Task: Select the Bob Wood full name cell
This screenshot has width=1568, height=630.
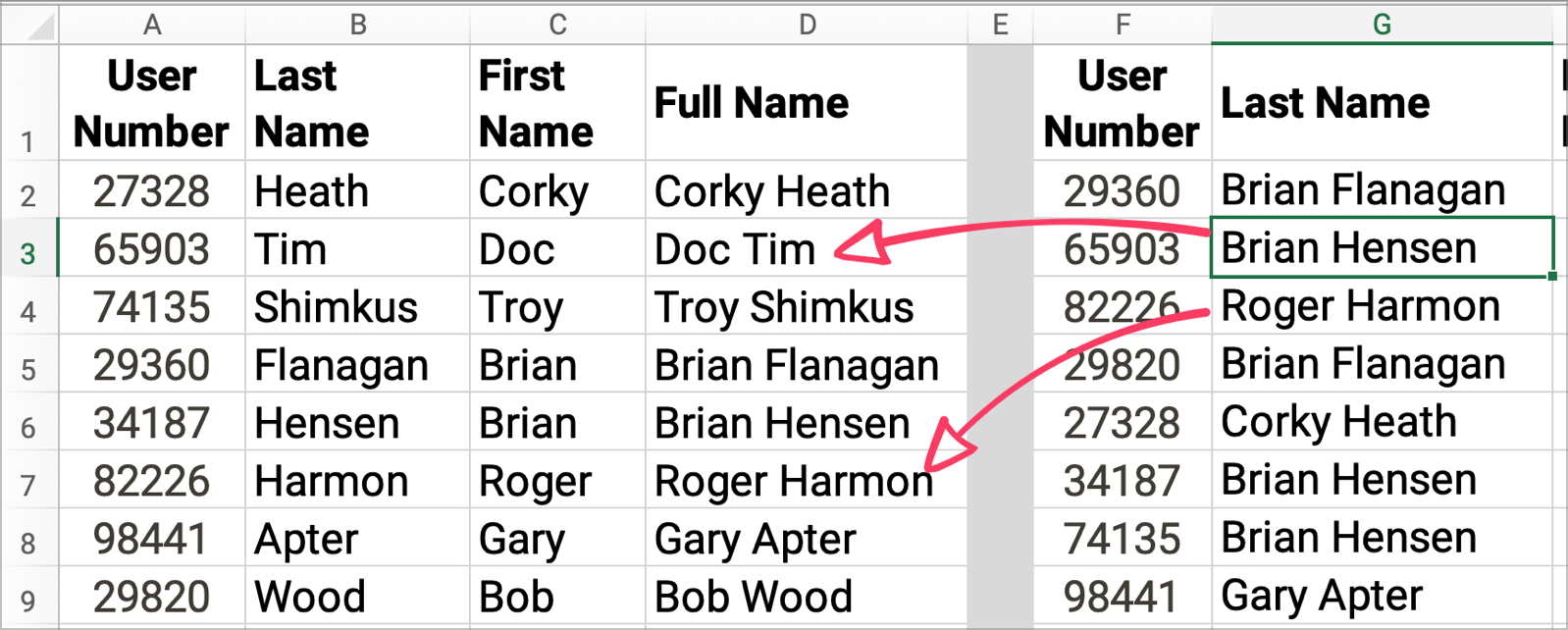Action: (x=807, y=596)
